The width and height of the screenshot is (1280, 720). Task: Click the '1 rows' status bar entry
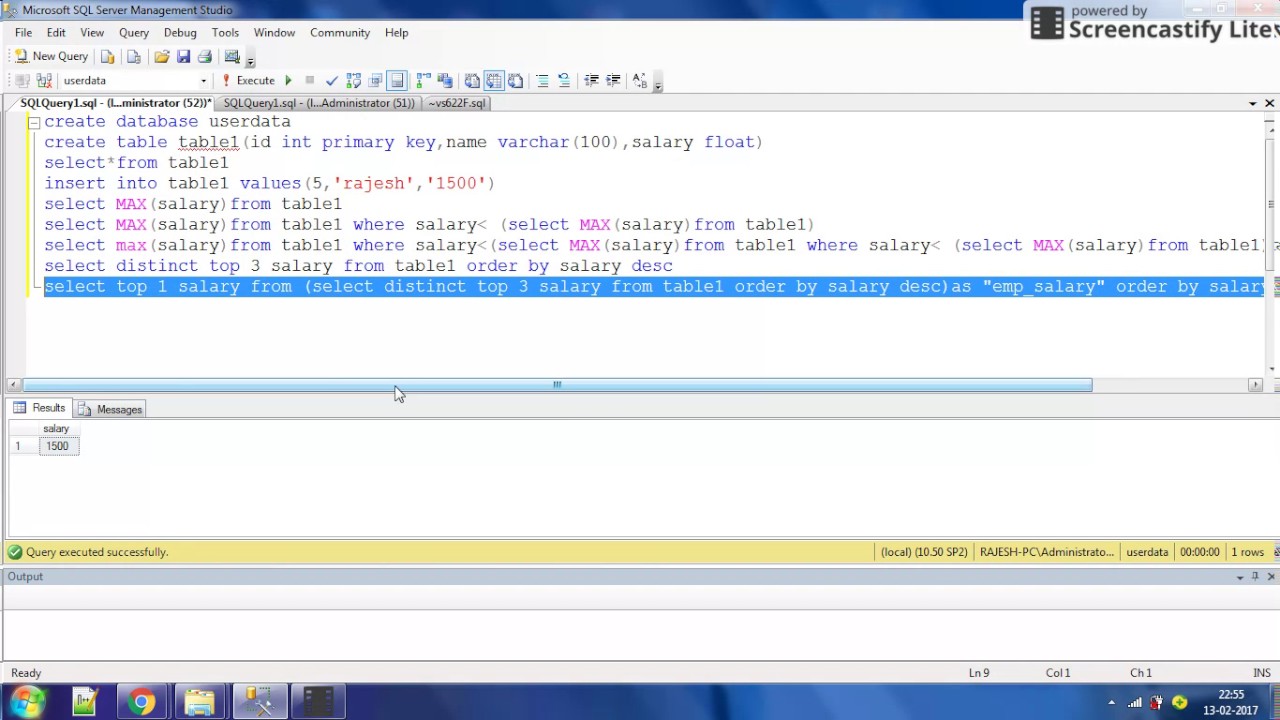[x=1248, y=552]
